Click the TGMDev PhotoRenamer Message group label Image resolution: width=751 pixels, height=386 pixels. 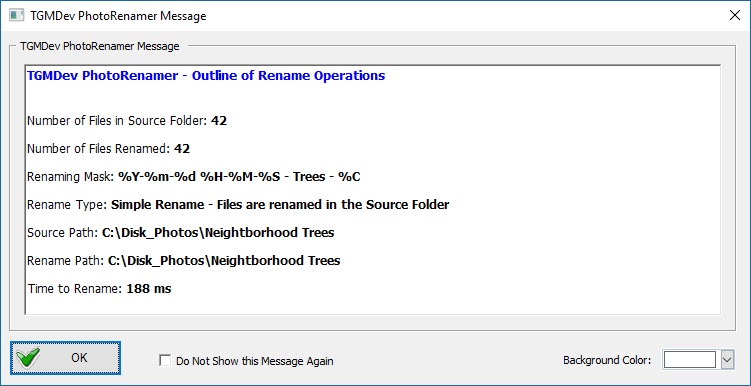click(100, 46)
